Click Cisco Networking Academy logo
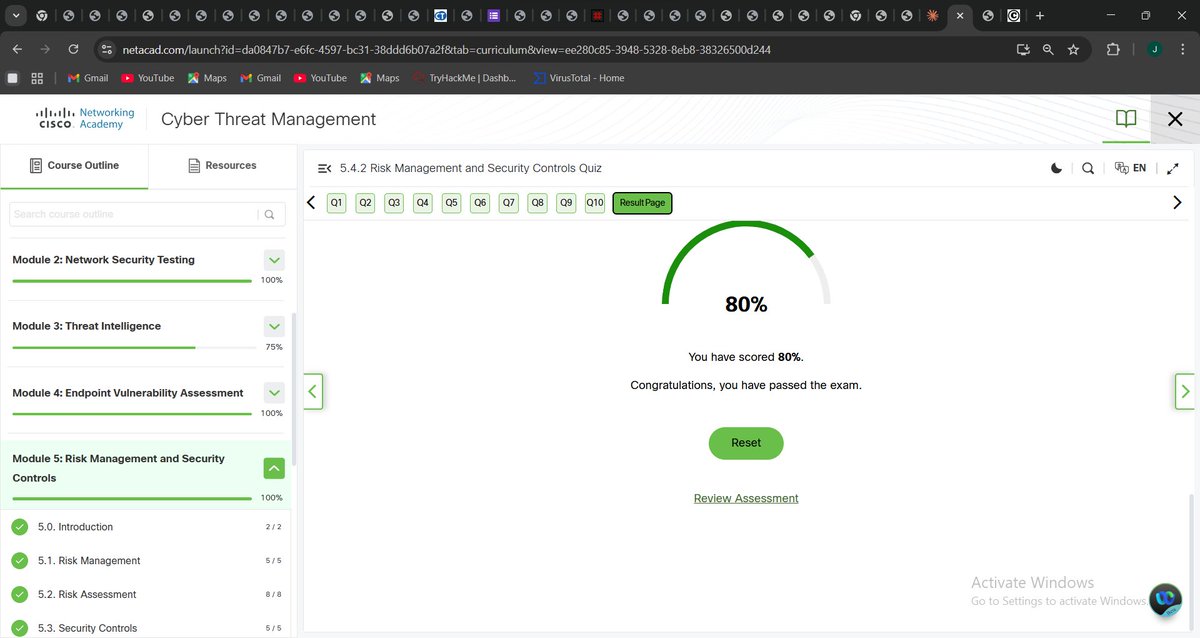Image resolution: width=1200 pixels, height=638 pixels. click(x=86, y=119)
